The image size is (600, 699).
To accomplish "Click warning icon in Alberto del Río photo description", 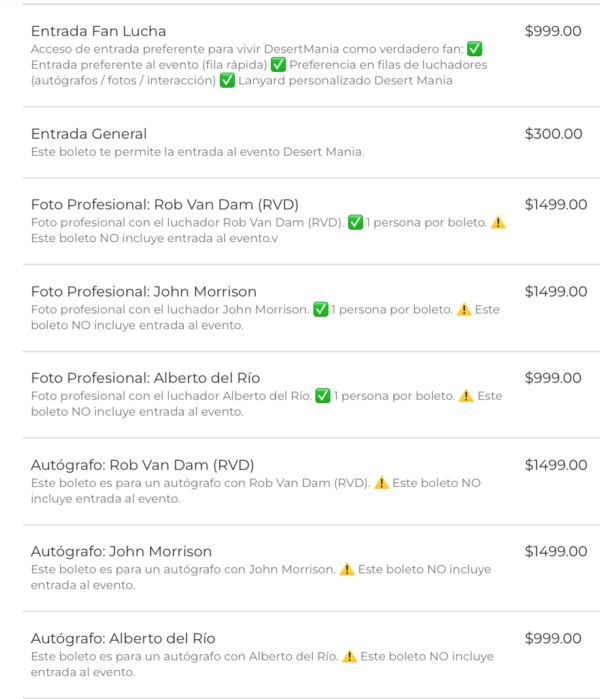I will coord(466,396).
